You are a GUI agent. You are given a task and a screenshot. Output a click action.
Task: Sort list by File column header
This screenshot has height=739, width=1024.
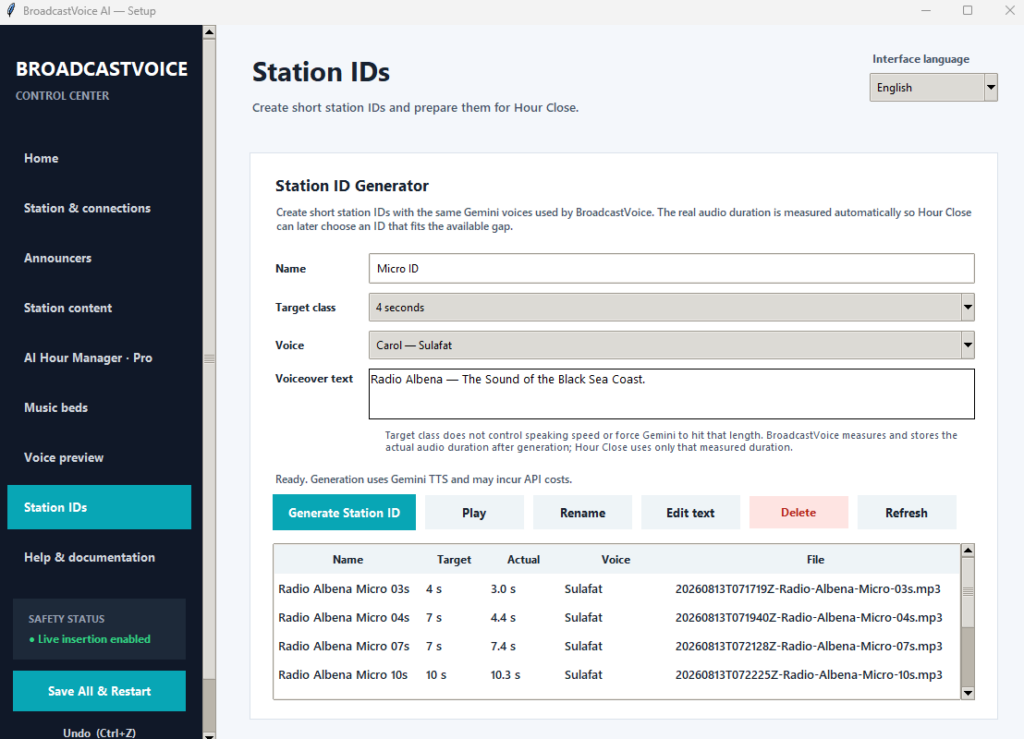point(815,559)
